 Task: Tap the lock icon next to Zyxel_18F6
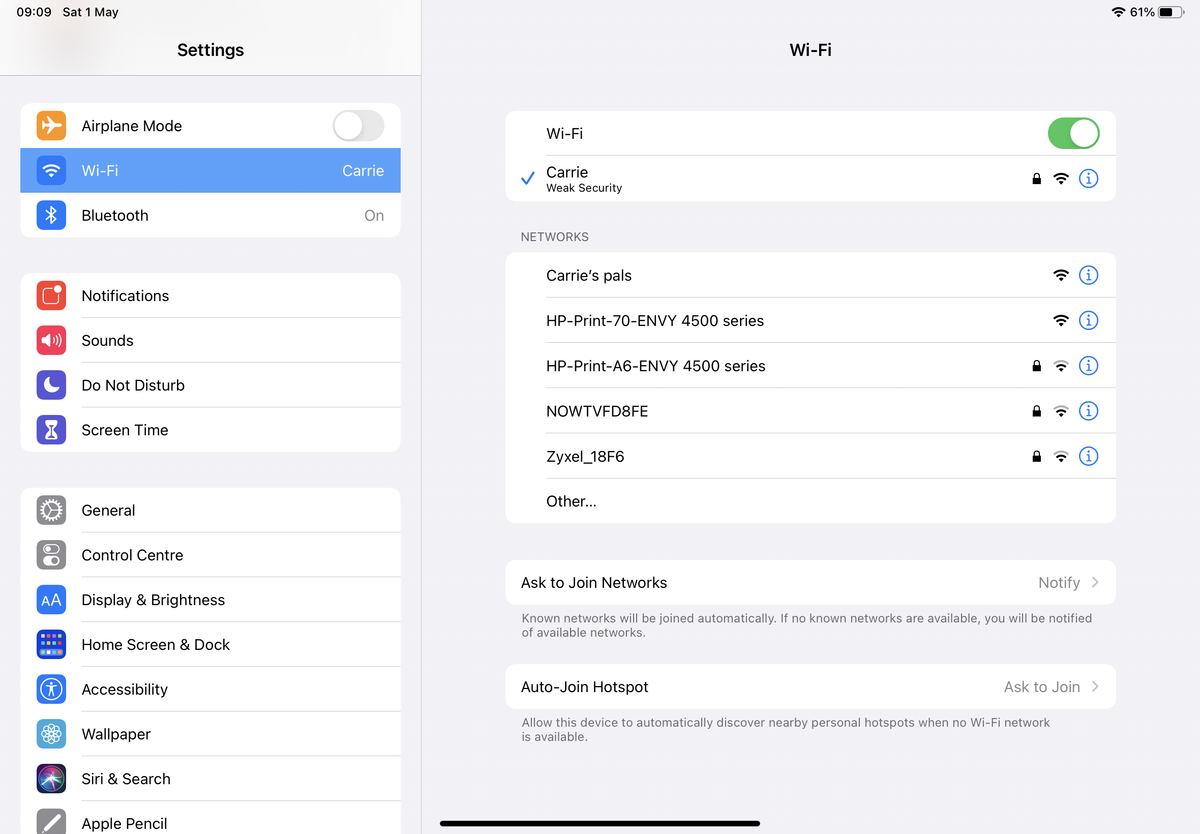(x=1036, y=456)
